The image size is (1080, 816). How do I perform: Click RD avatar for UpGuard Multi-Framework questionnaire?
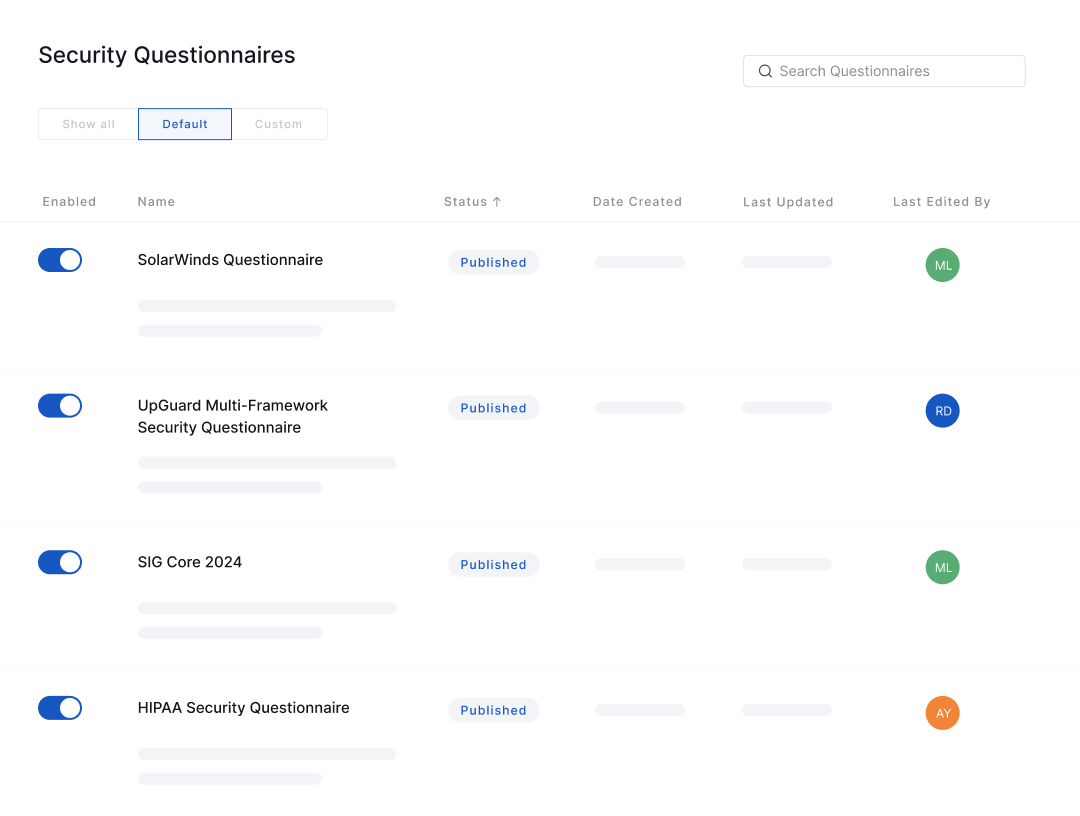(x=942, y=411)
